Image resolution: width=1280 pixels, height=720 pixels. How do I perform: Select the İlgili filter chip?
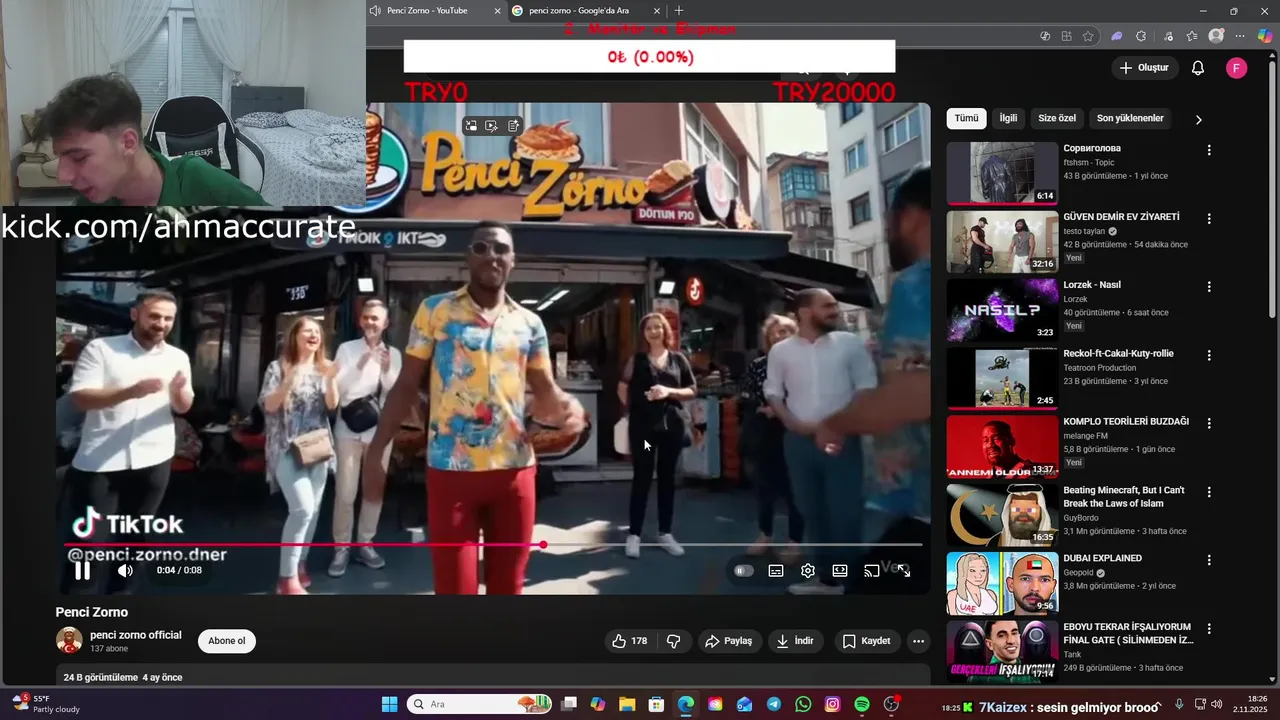(x=1008, y=118)
